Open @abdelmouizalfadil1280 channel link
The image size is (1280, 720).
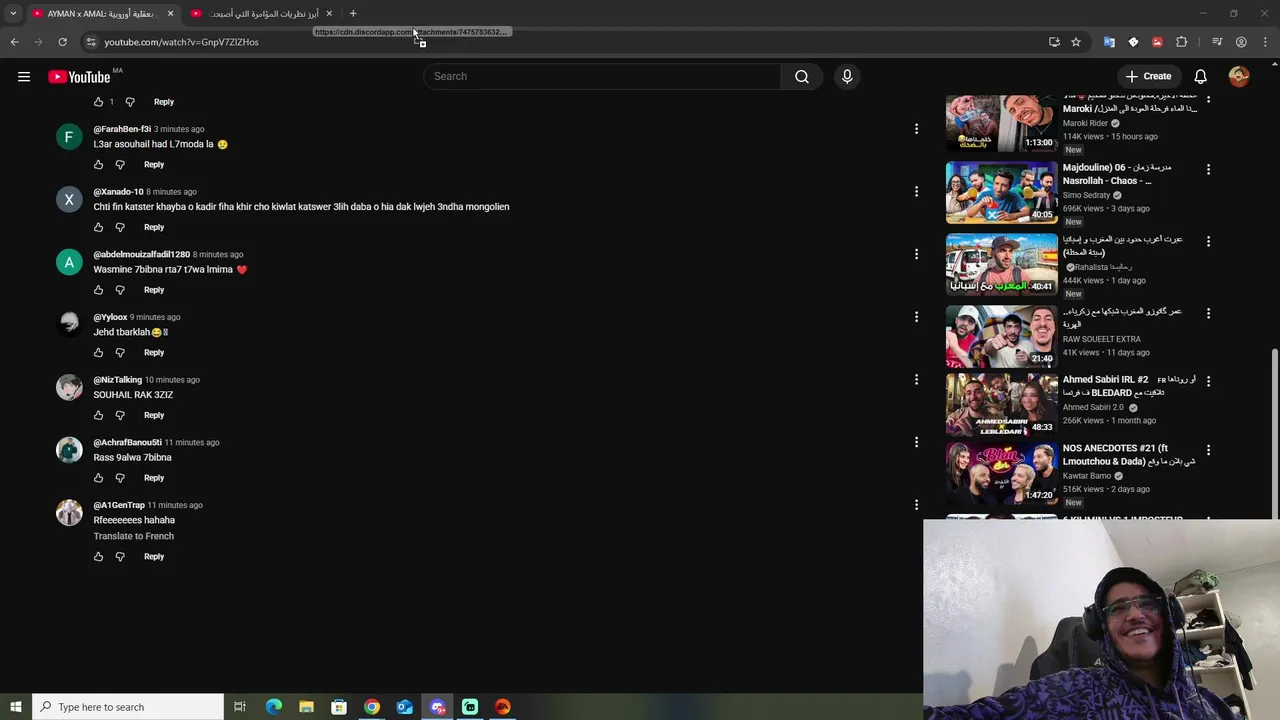click(142, 255)
